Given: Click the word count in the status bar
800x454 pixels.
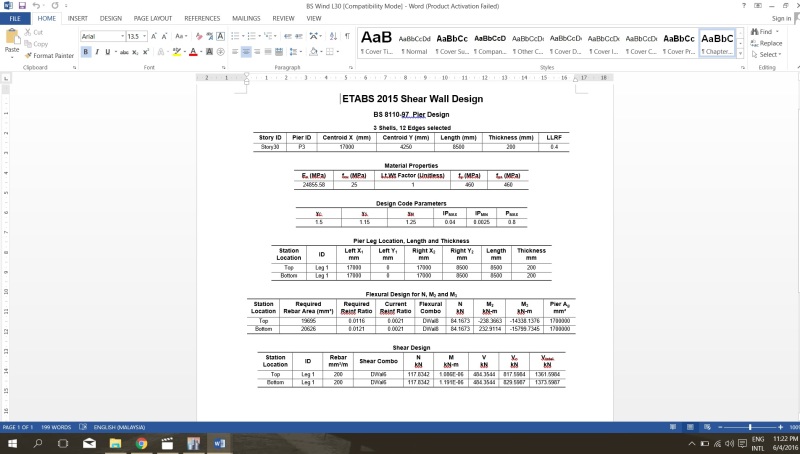Looking at the screenshot, I should tap(56, 427).
